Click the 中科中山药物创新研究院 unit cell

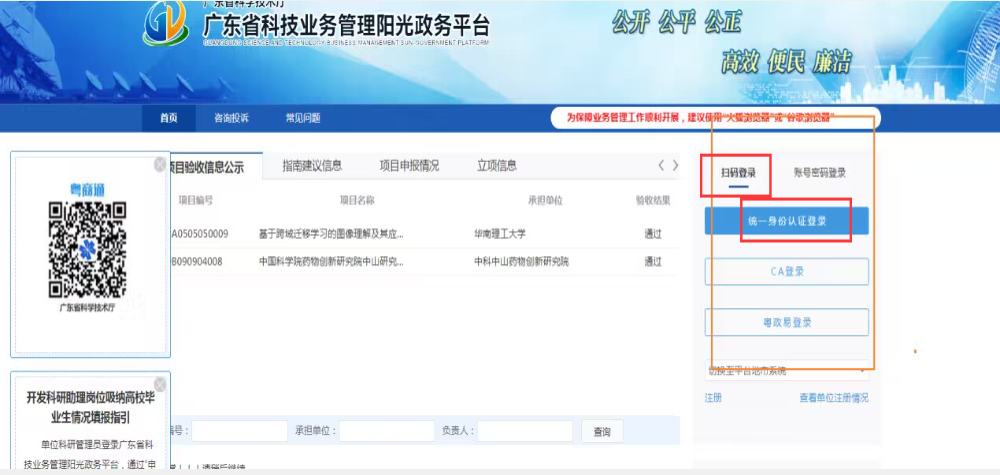521,261
